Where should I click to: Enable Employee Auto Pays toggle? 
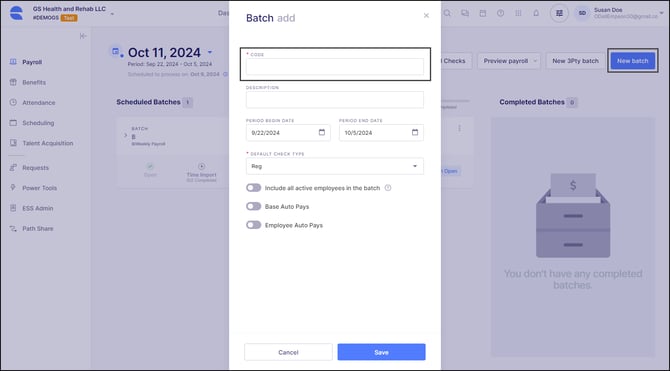[x=253, y=225]
